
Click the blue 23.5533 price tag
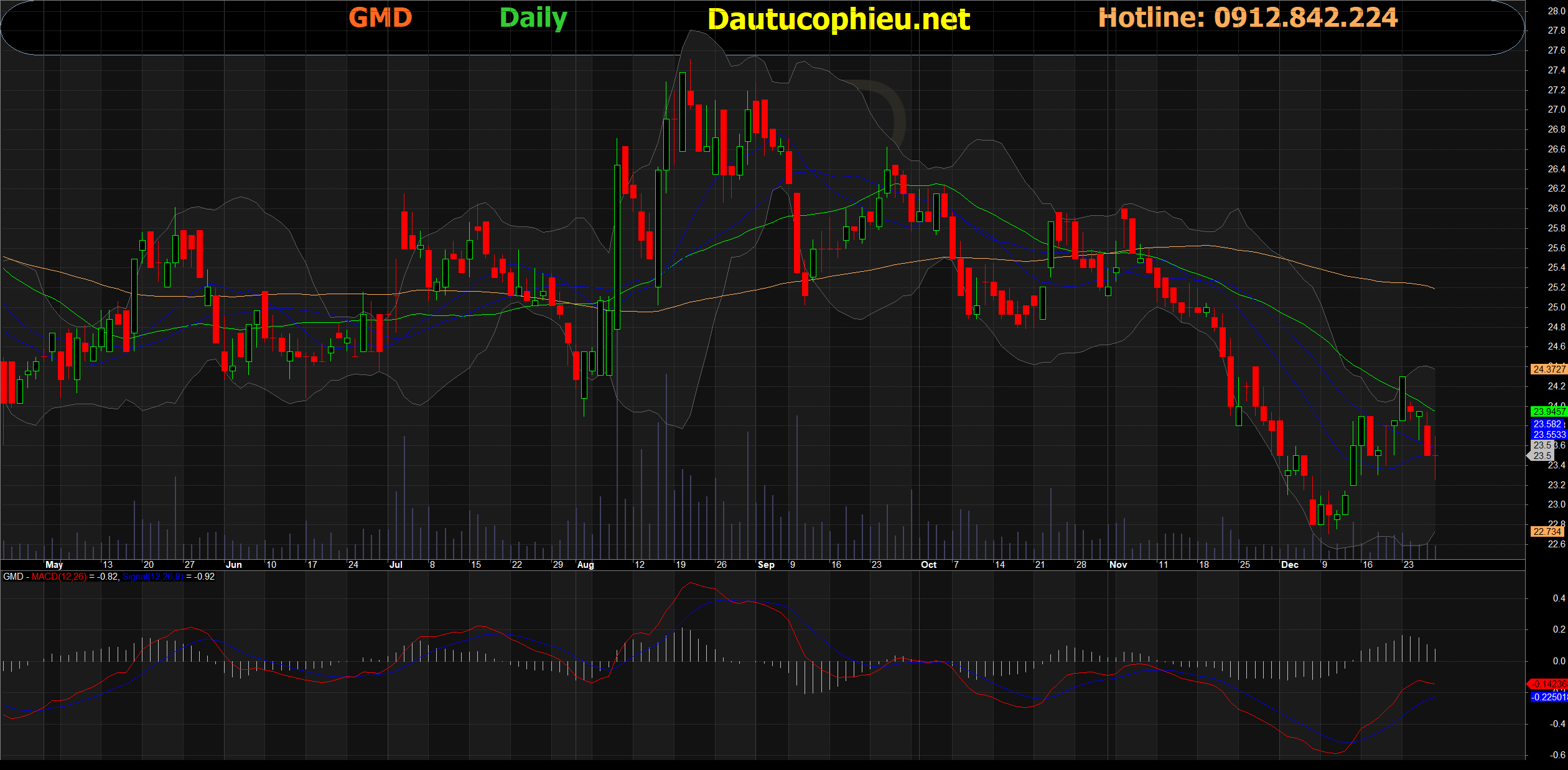tap(1549, 434)
